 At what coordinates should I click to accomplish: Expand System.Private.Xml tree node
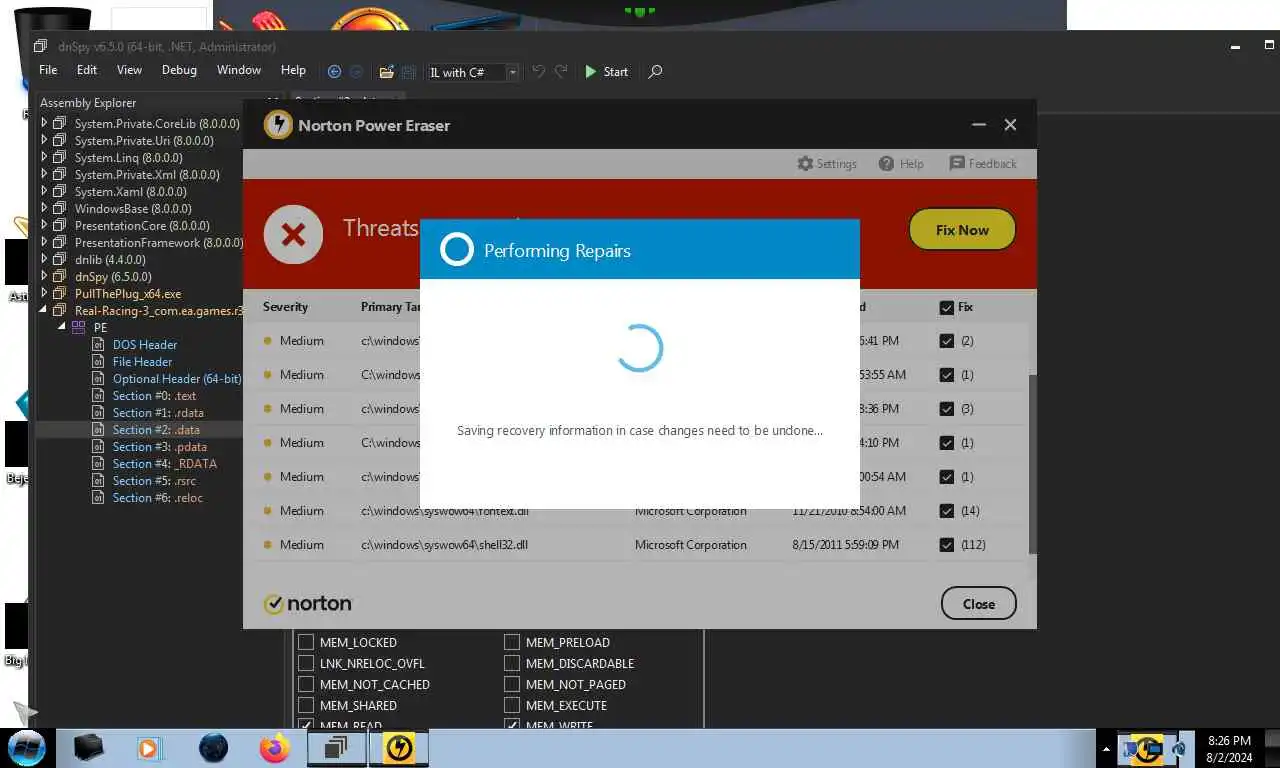[44, 174]
